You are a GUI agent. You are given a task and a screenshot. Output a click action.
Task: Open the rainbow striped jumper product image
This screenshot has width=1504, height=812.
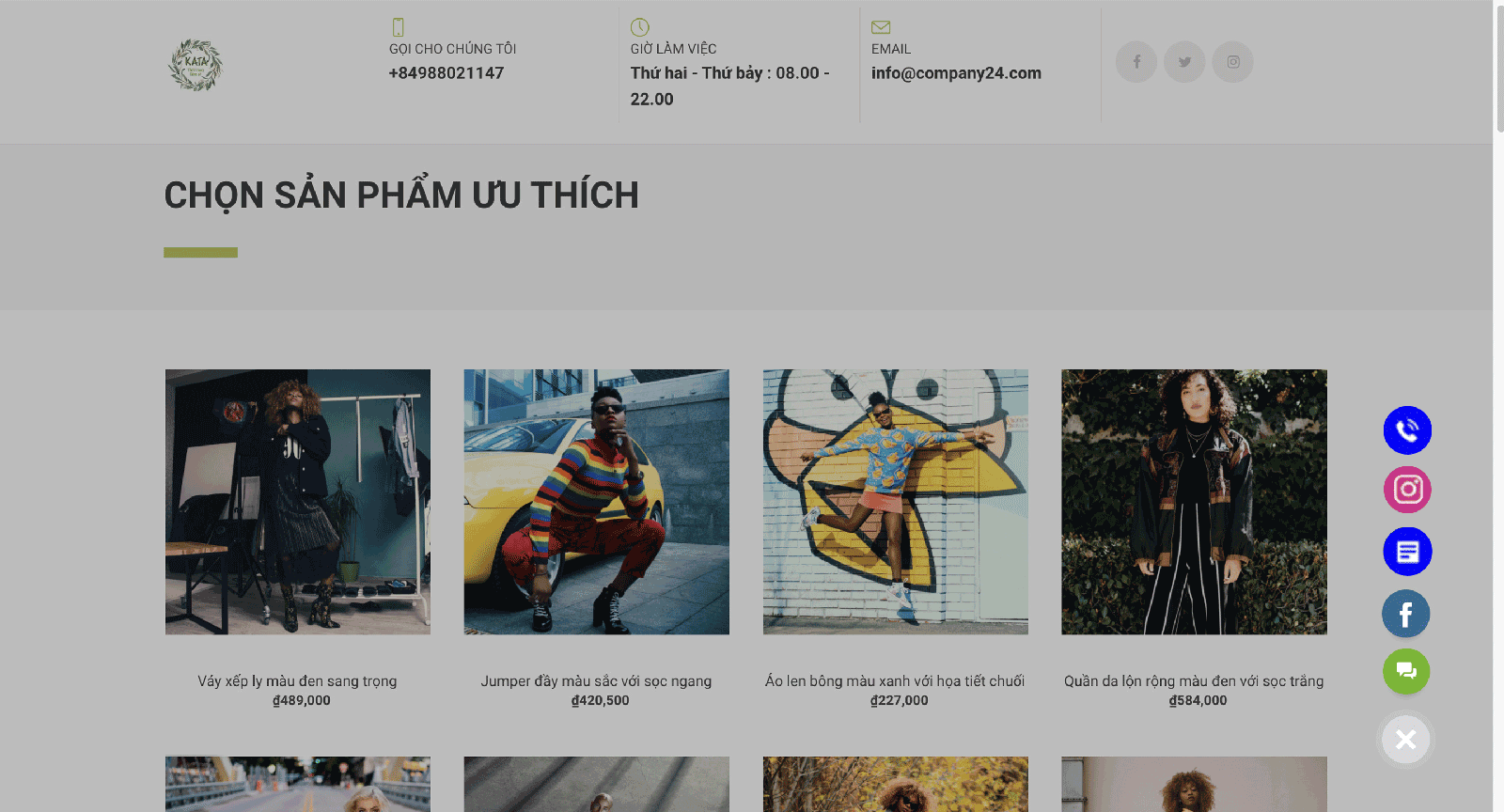(596, 502)
